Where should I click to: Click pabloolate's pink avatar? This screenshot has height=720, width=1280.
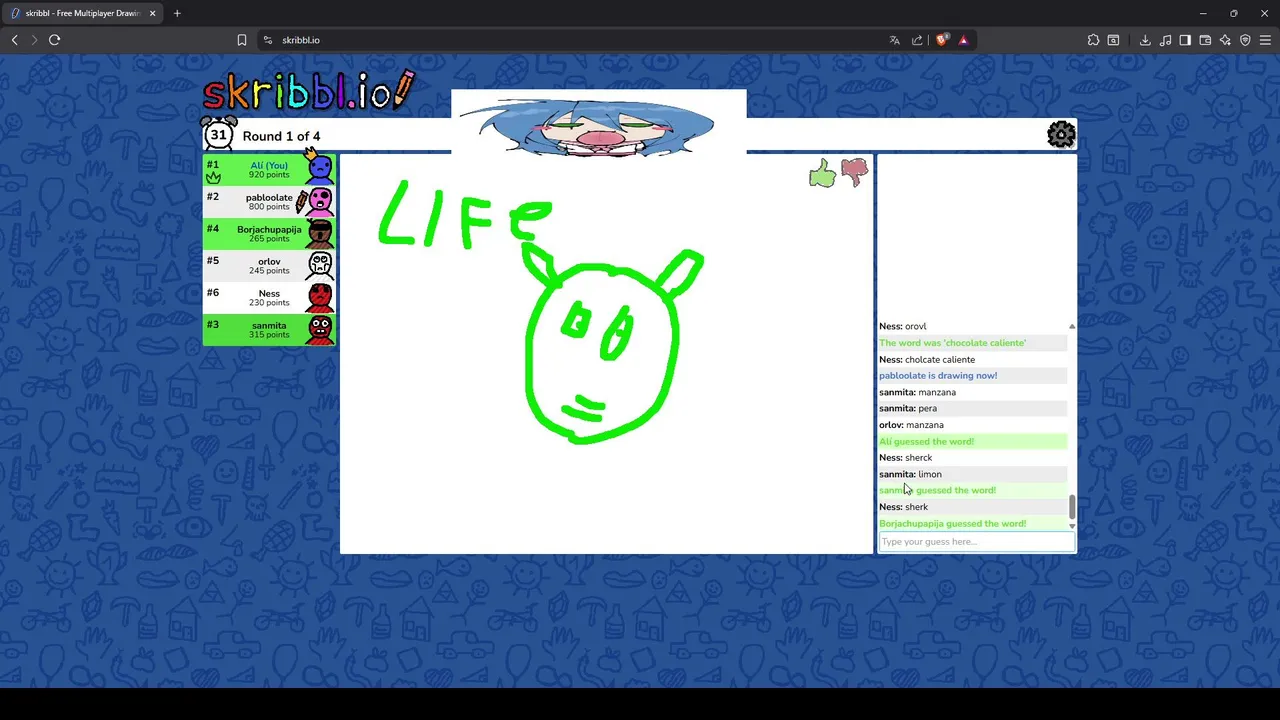pyautogui.click(x=320, y=201)
